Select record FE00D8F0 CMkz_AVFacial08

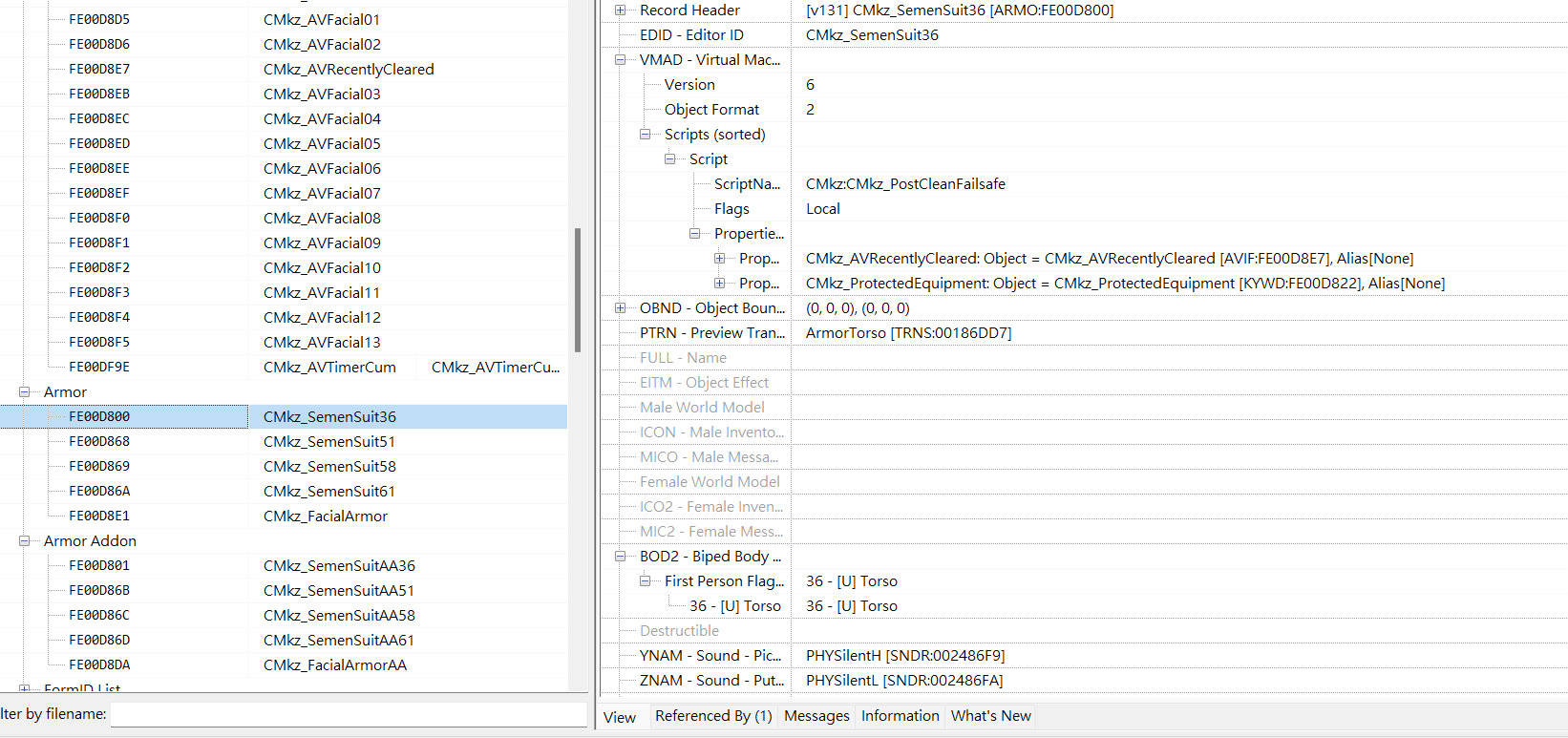(x=284, y=219)
